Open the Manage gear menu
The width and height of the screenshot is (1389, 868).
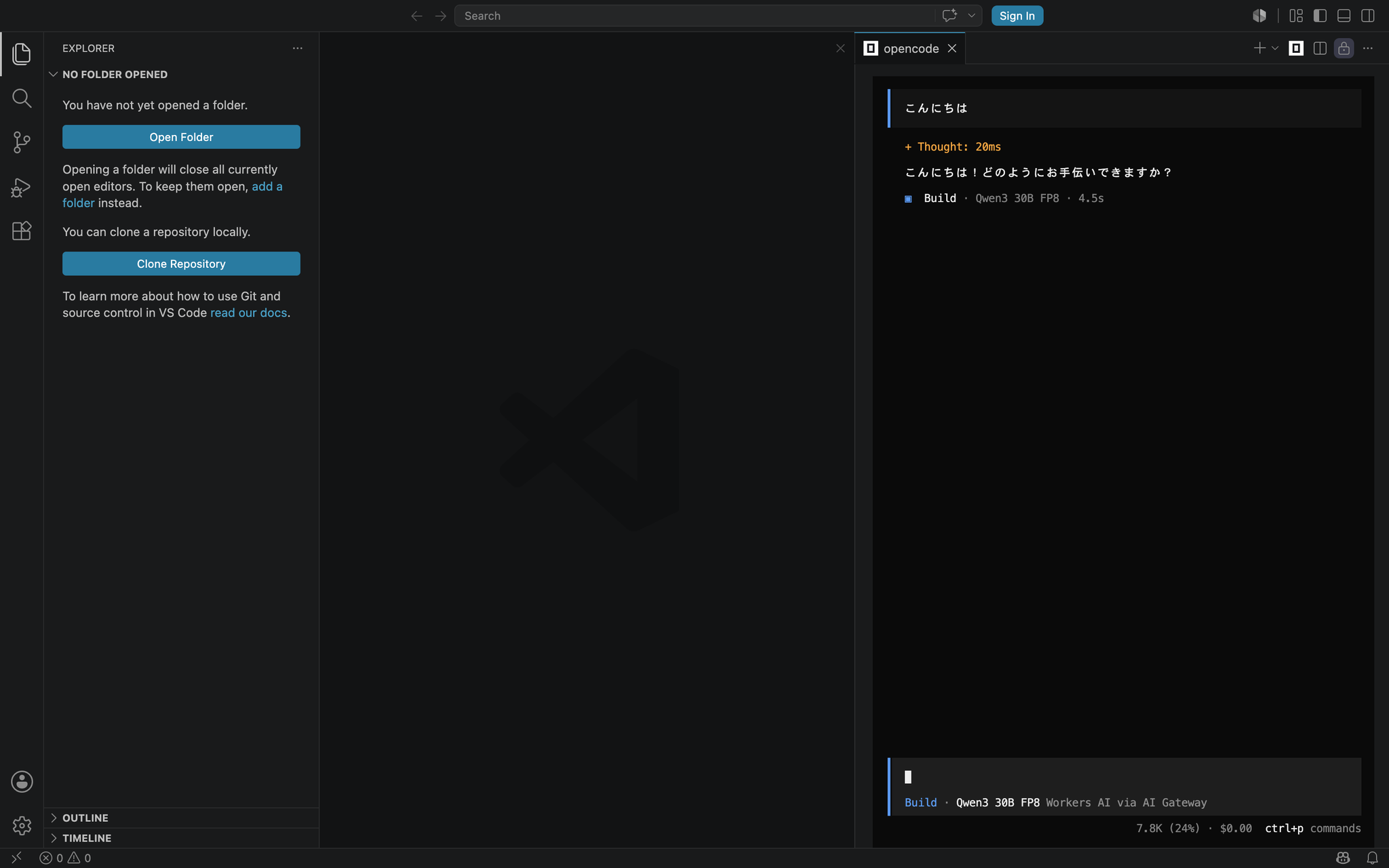[22, 825]
